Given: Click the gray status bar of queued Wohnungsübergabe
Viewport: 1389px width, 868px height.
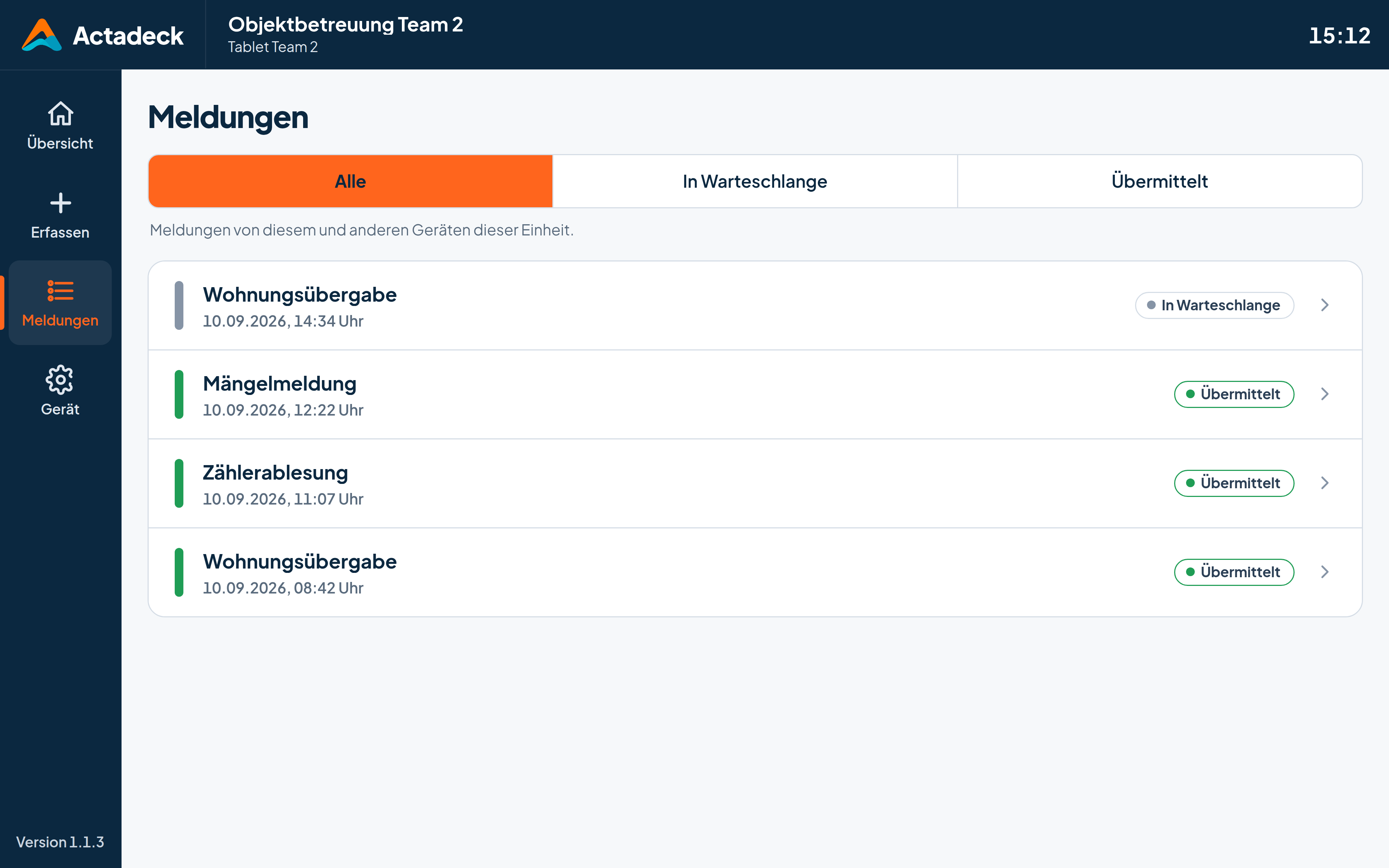Looking at the screenshot, I should (x=179, y=305).
